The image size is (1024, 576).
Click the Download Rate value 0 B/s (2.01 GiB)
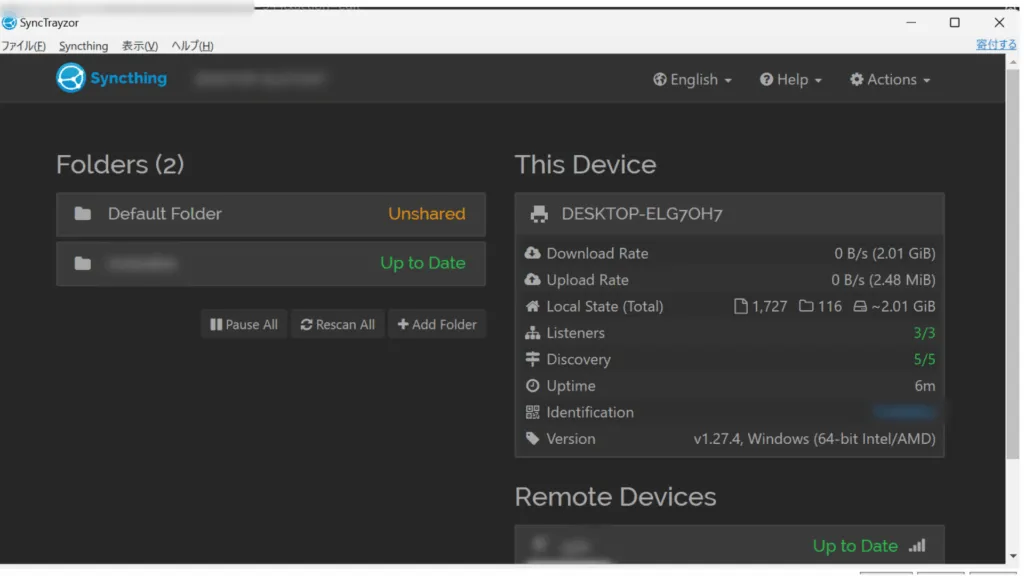[x=884, y=253]
